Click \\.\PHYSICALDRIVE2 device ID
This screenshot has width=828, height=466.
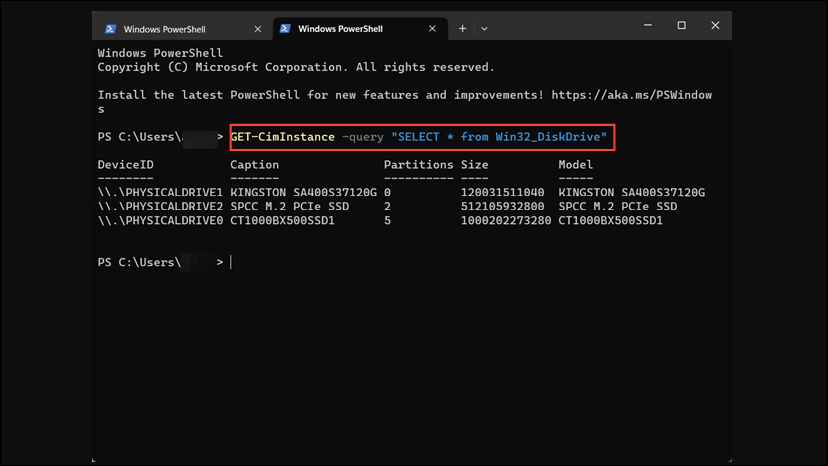160,207
